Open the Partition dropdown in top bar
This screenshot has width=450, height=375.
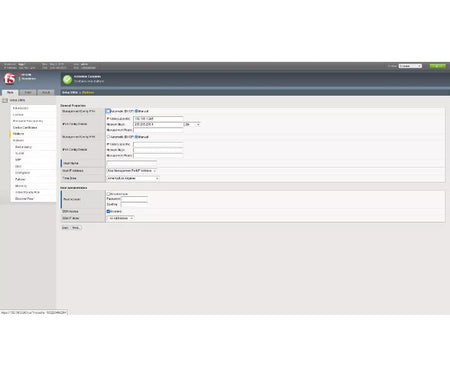click(410, 66)
